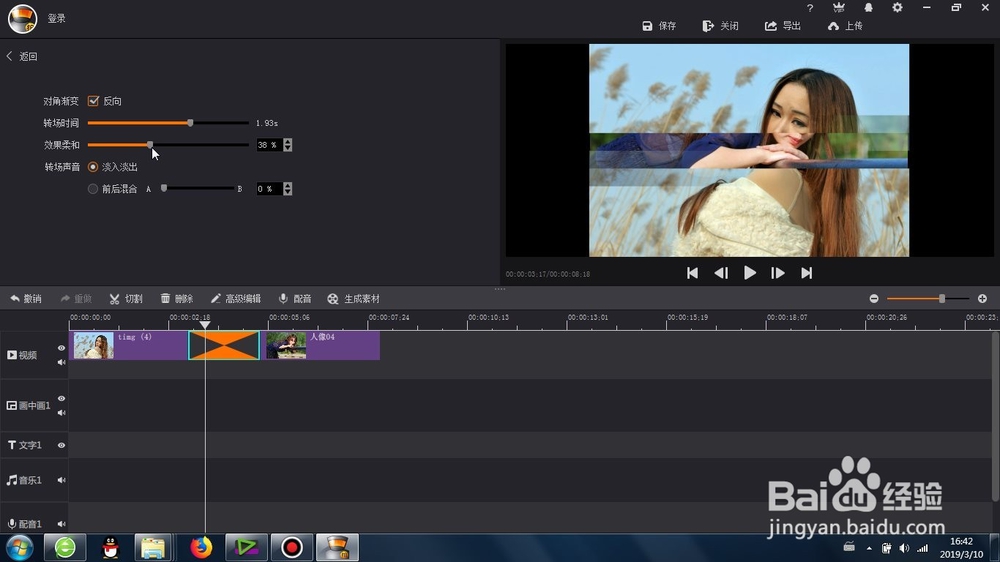The image size is (1000, 562).
Task: Click the 配音 voiceover microphone tool
Action: click(x=295, y=299)
